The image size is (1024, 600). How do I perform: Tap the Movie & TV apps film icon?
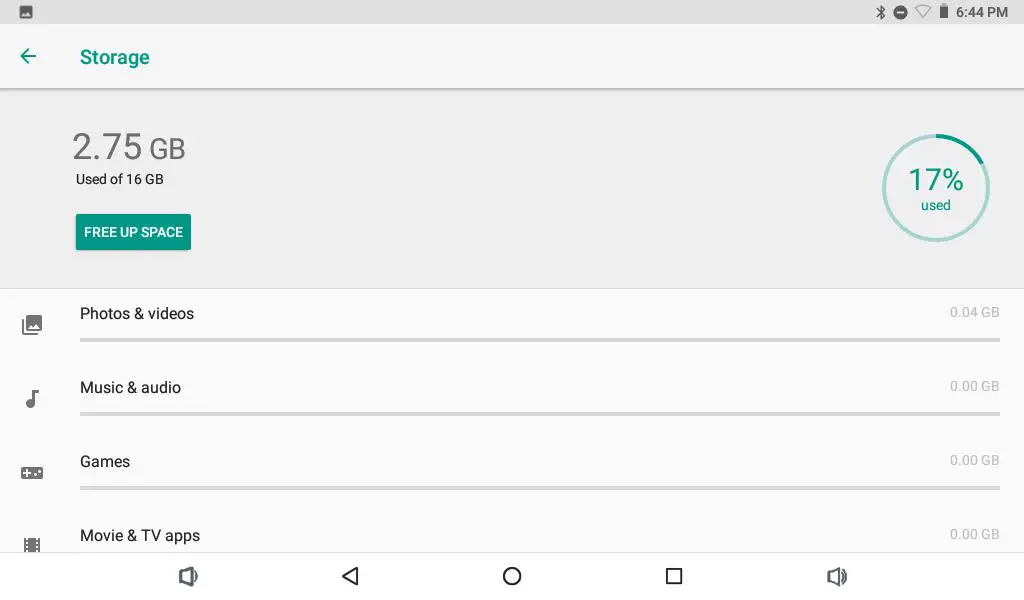32,545
